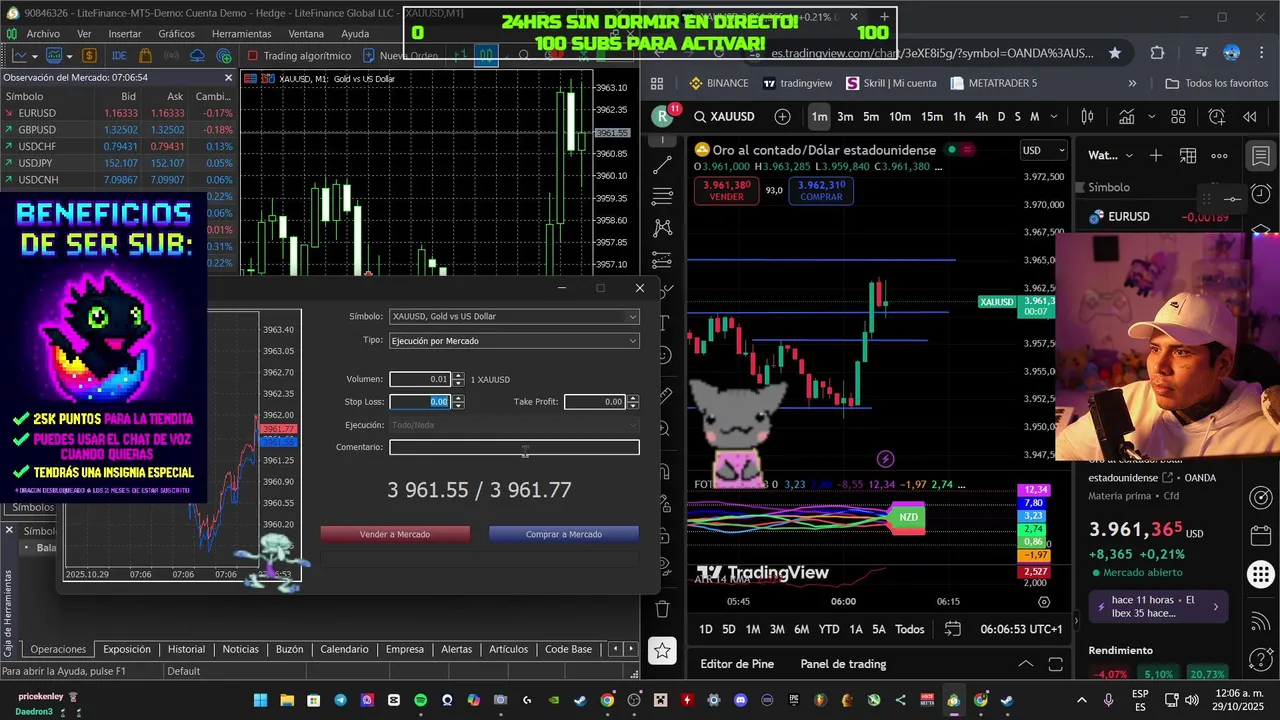The image size is (1280, 720).
Task: Click the Comentario text field
Action: [x=514, y=447]
